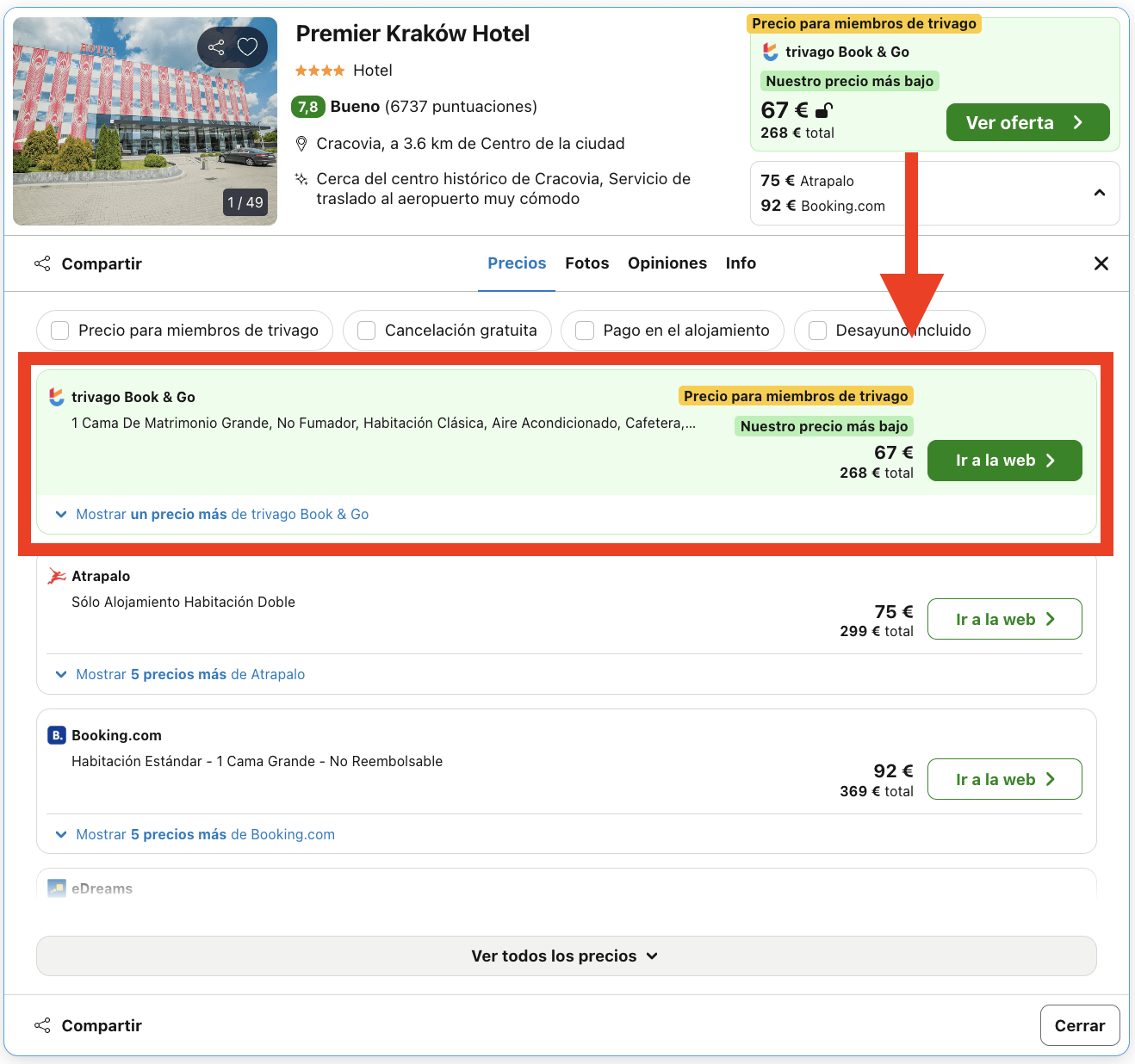
Task: Click the unlocked padlock icon beside 67 €
Action: point(824,110)
